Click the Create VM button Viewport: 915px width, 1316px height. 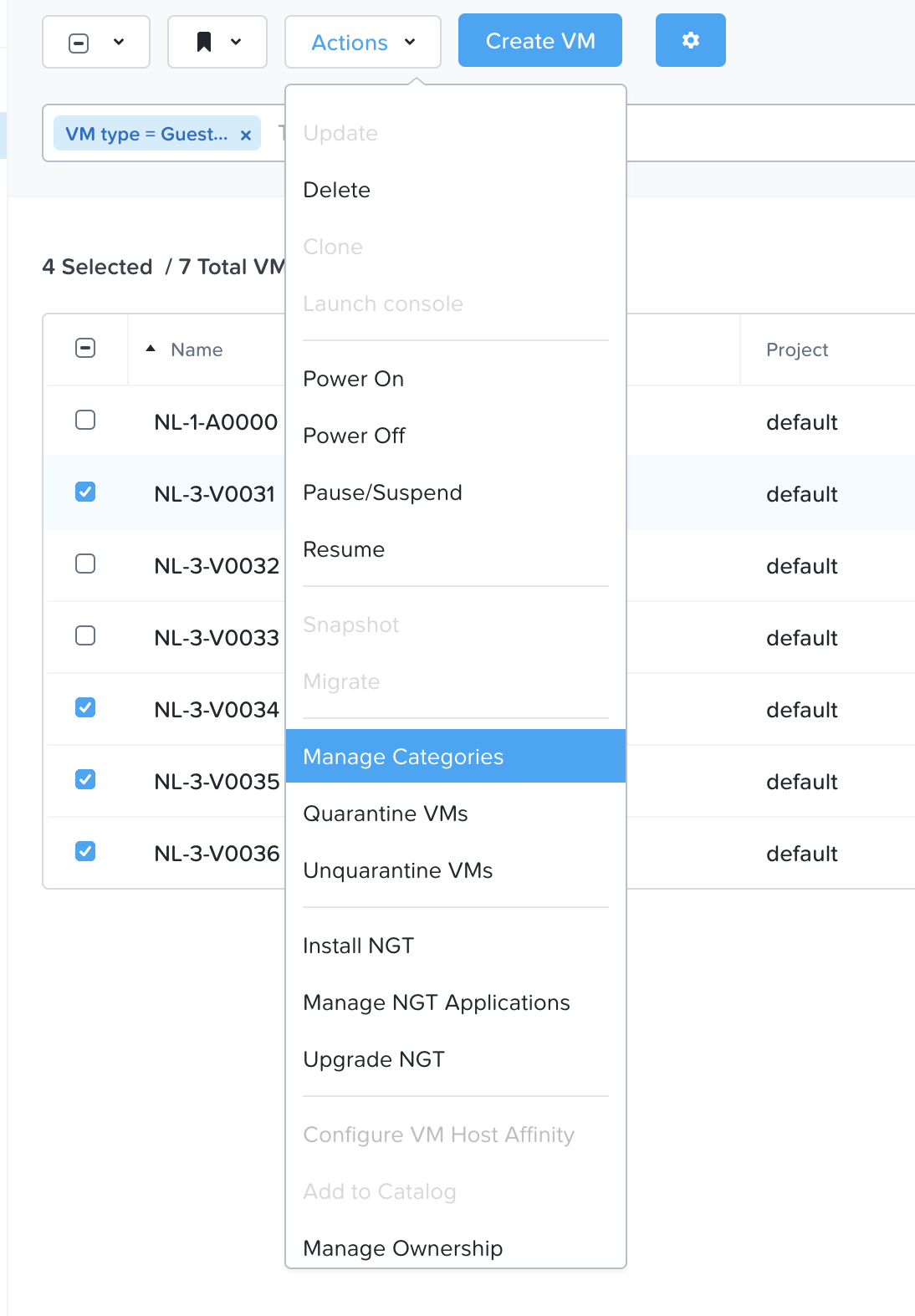(x=540, y=40)
